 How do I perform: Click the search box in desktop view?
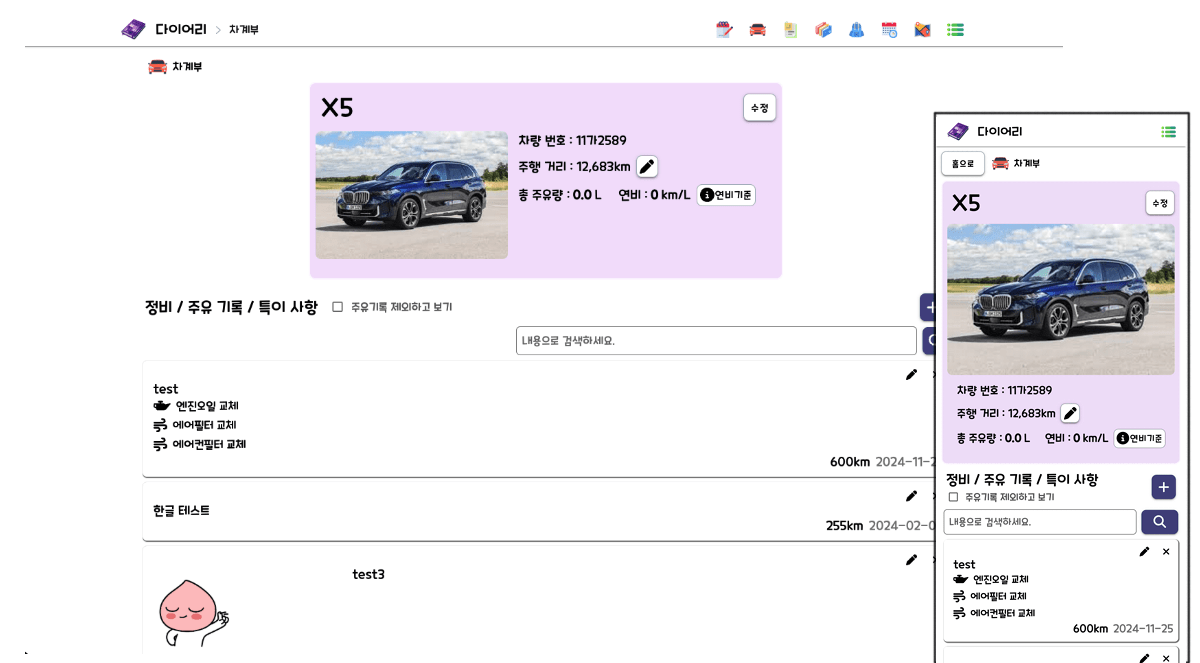click(x=716, y=341)
